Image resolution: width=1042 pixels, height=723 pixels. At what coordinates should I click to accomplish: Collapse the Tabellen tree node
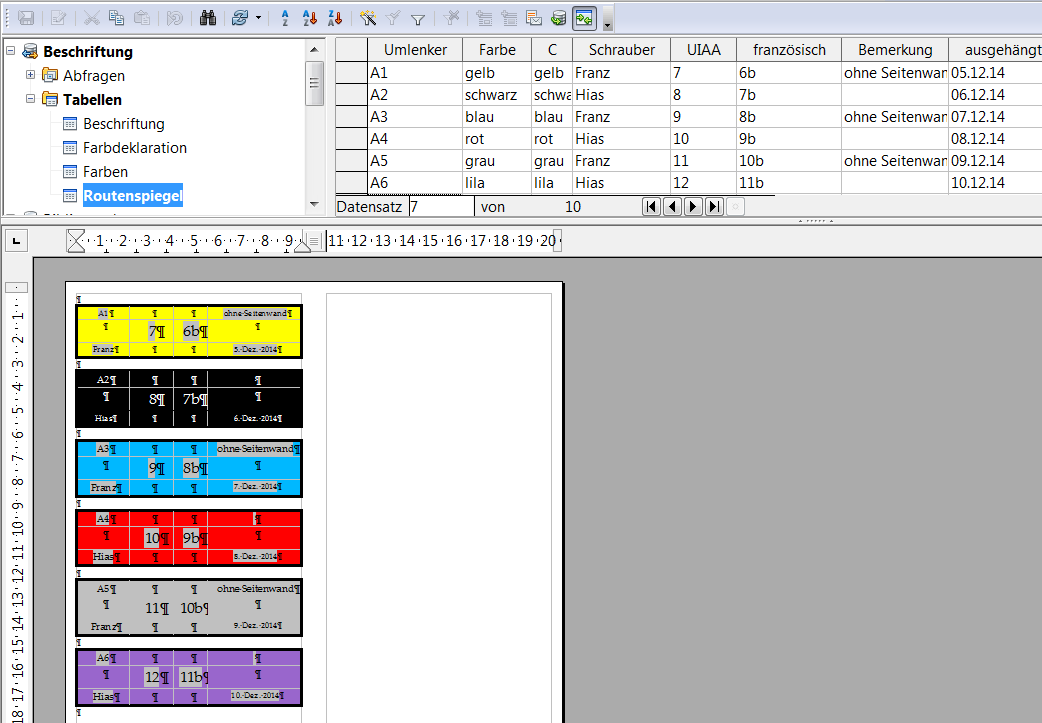tap(31, 99)
